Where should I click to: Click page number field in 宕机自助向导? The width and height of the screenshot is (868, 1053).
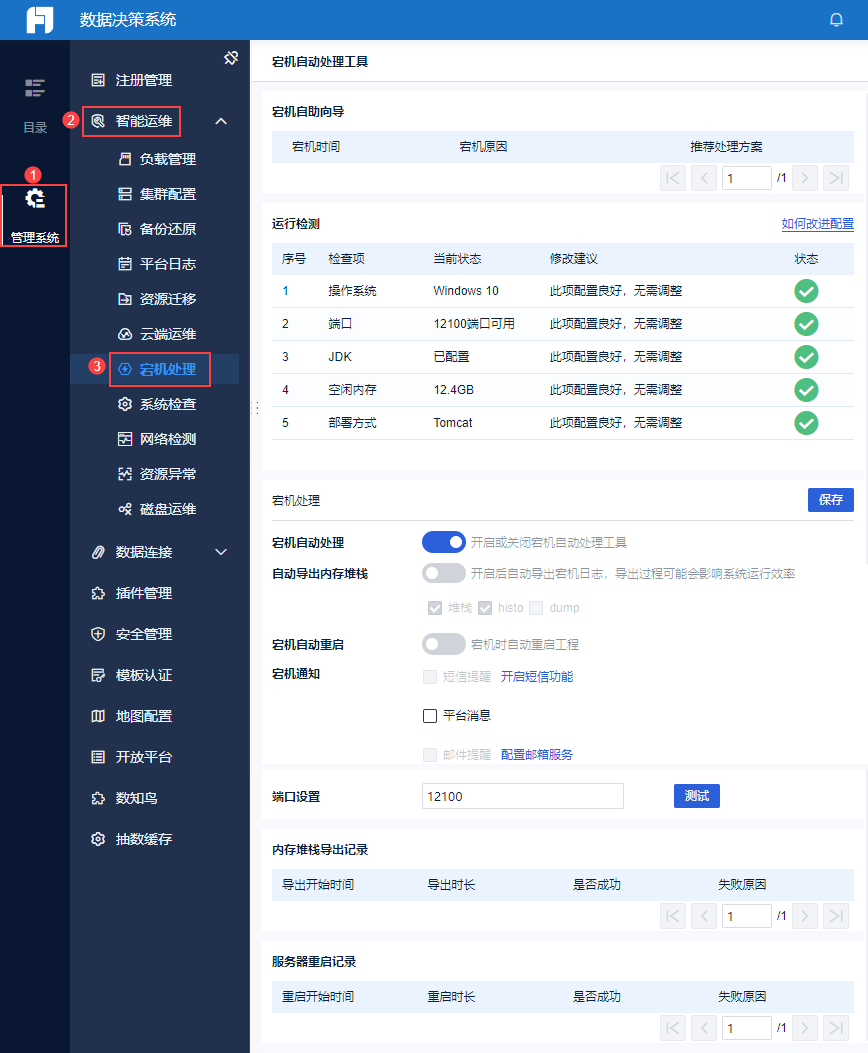(746, 178)
